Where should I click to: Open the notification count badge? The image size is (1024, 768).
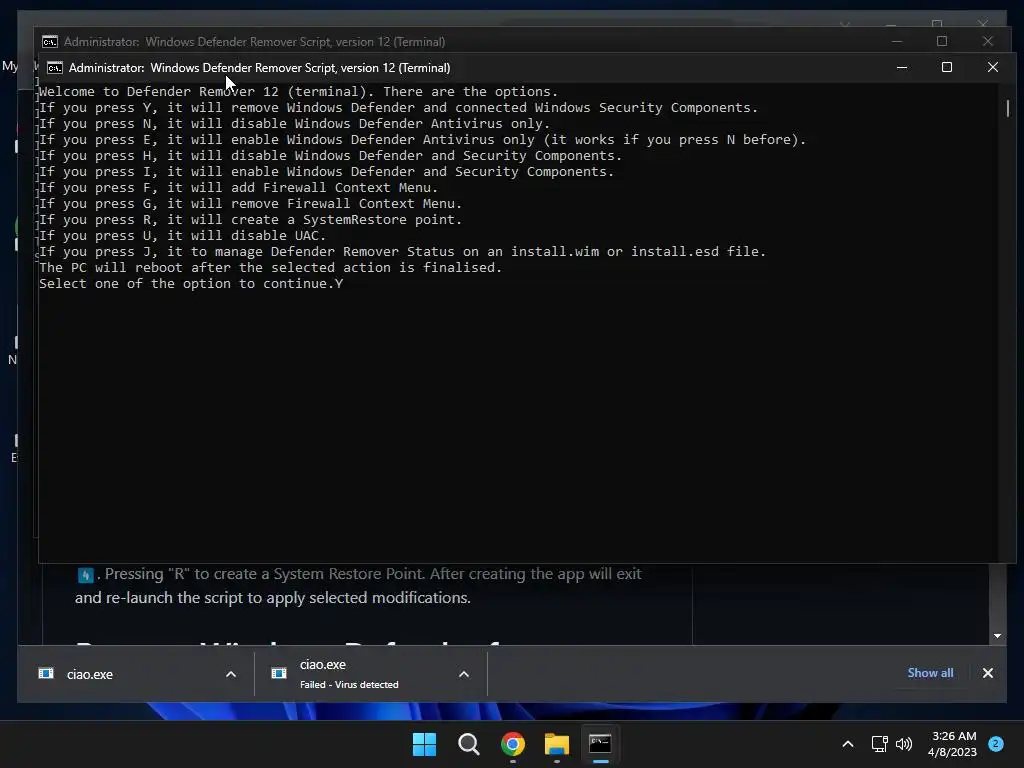[x=996, y=744]
